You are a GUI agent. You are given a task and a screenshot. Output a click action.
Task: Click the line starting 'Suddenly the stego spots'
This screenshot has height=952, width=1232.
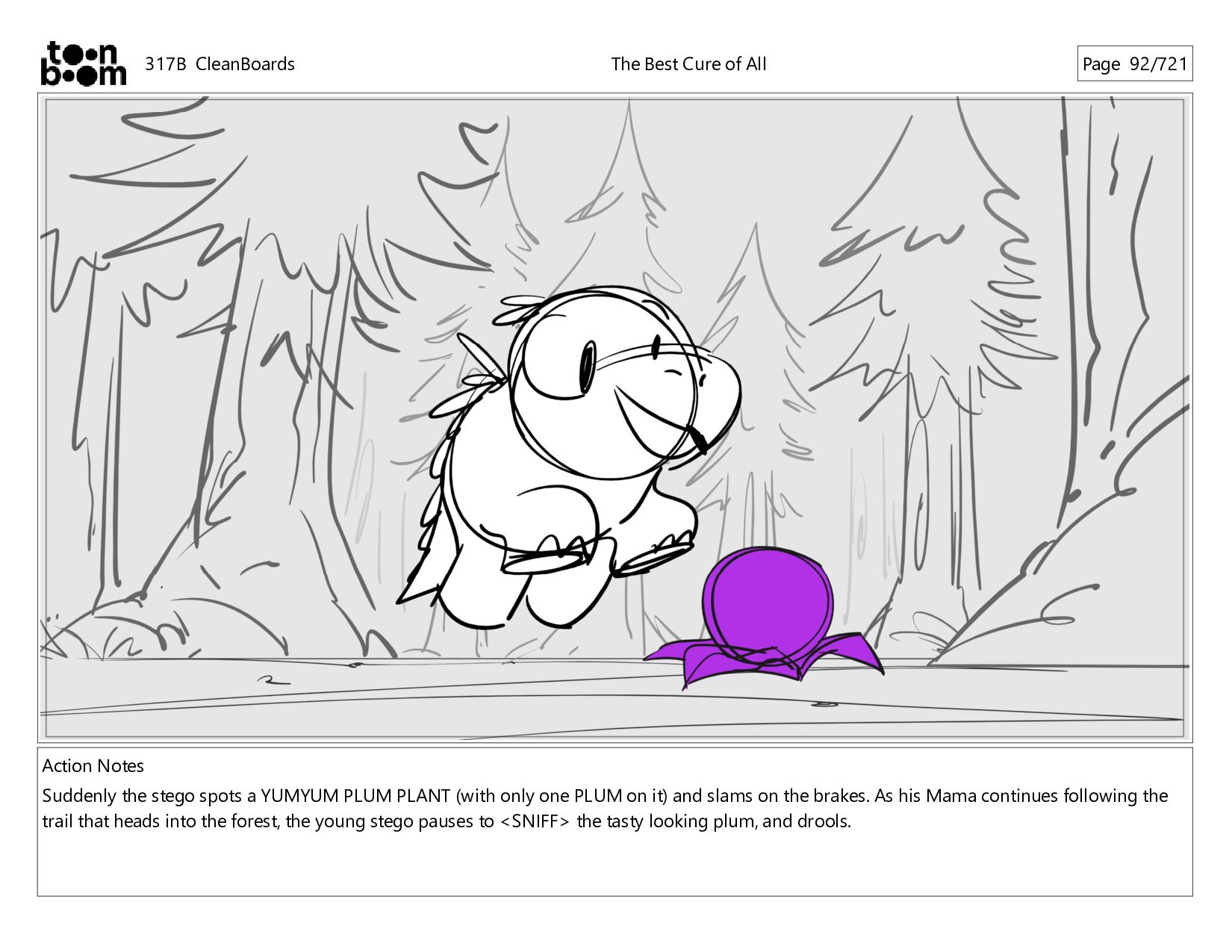605,796
